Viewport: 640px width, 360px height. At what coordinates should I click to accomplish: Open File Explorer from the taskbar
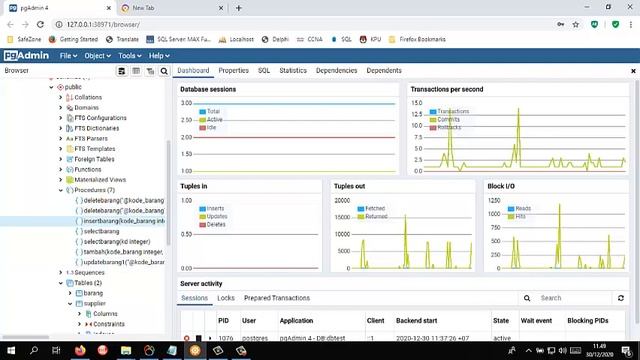coord(126,350)
